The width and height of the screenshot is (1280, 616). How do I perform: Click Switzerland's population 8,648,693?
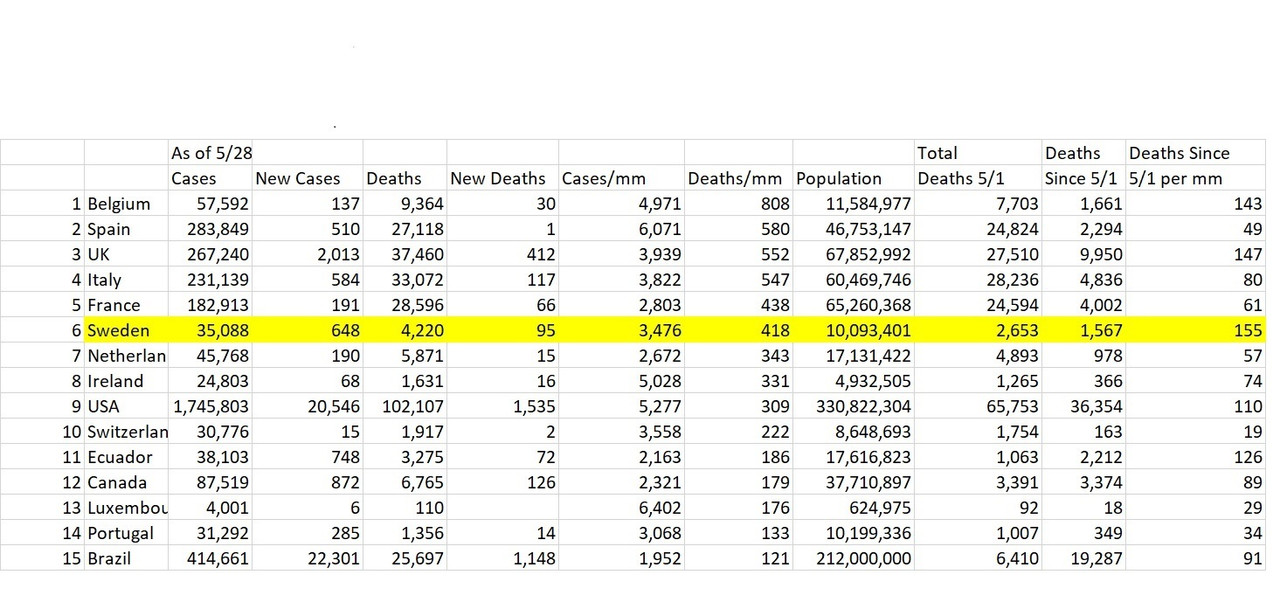coord(853,432)
